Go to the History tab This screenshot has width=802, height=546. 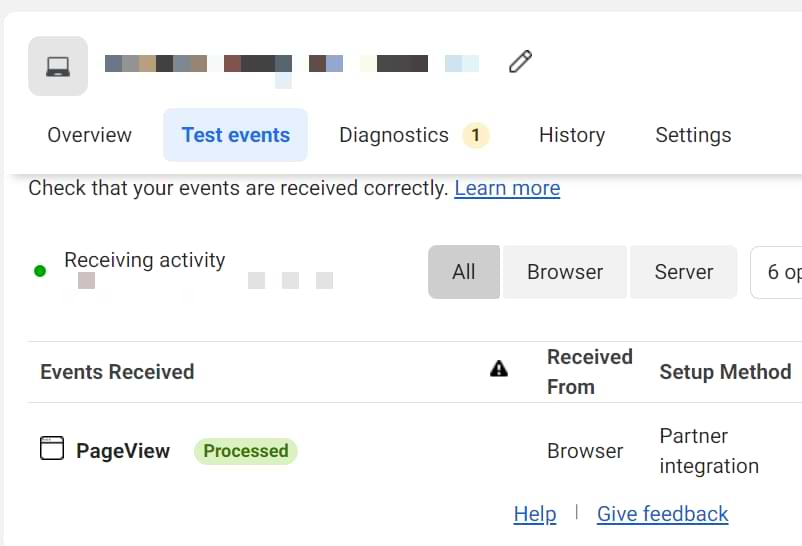[571, 135]
